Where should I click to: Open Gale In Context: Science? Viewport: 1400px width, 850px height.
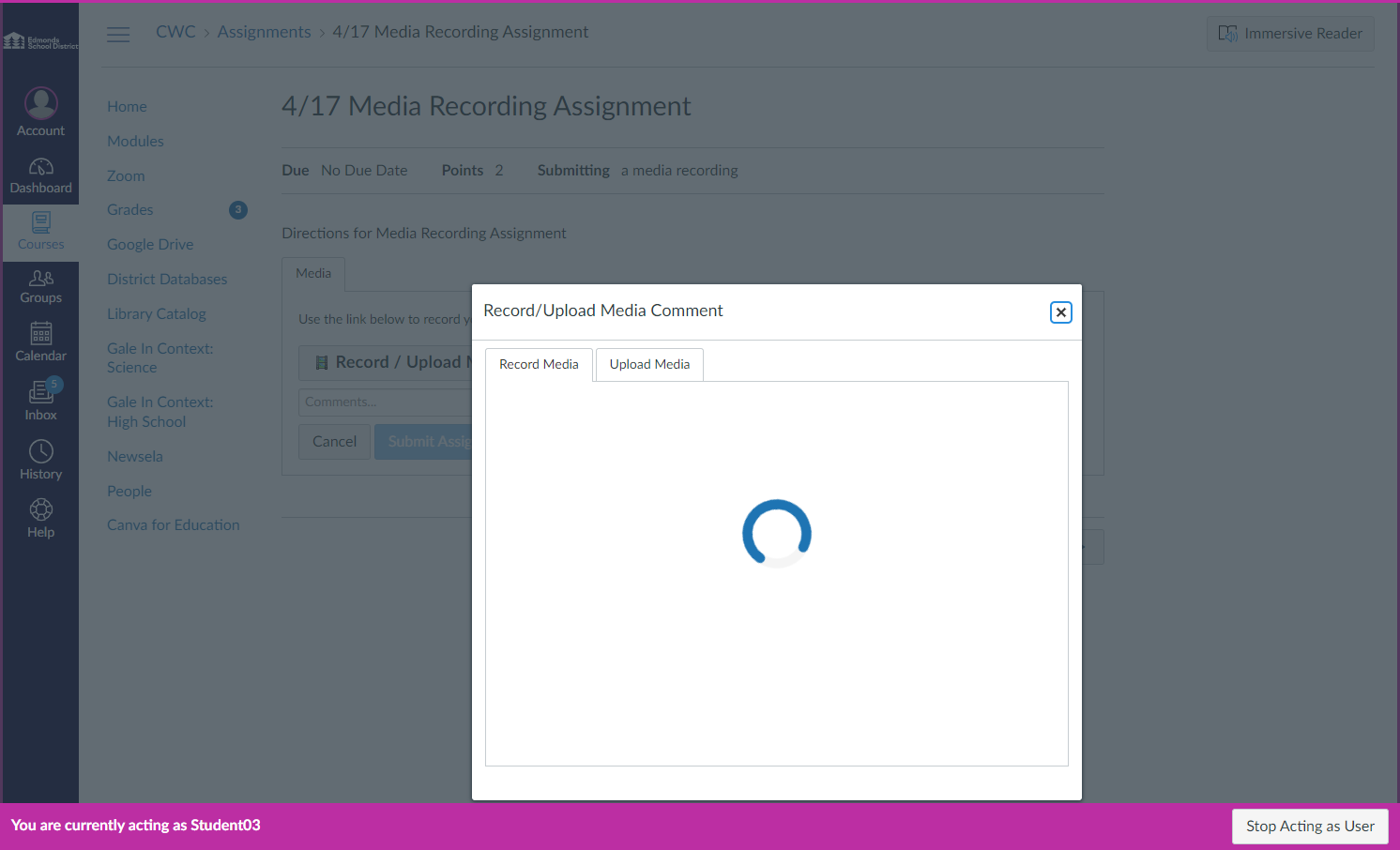(160, 358)
